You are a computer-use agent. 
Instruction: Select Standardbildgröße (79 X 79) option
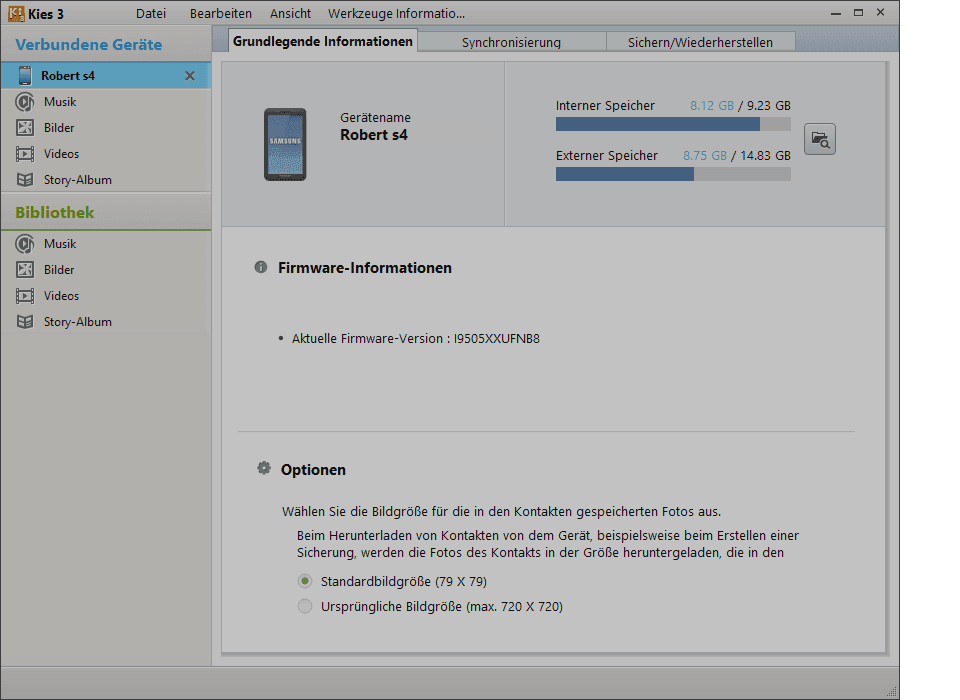(x=305, y=581)
